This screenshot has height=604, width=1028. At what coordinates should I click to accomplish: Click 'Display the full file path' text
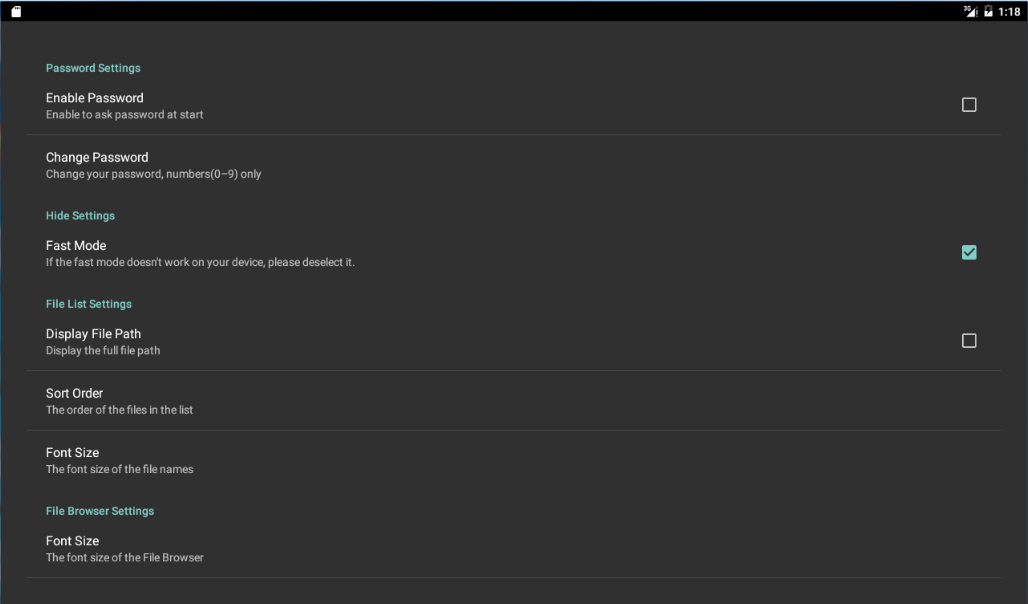[x=103, y=351]
